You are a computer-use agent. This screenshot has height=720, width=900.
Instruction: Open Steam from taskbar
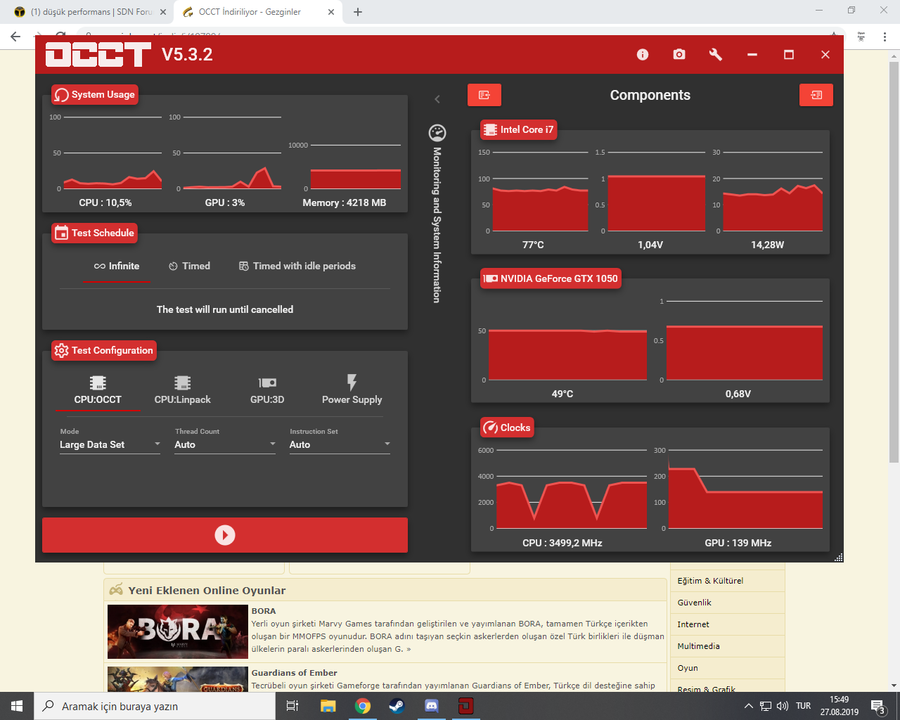(397, 706)
